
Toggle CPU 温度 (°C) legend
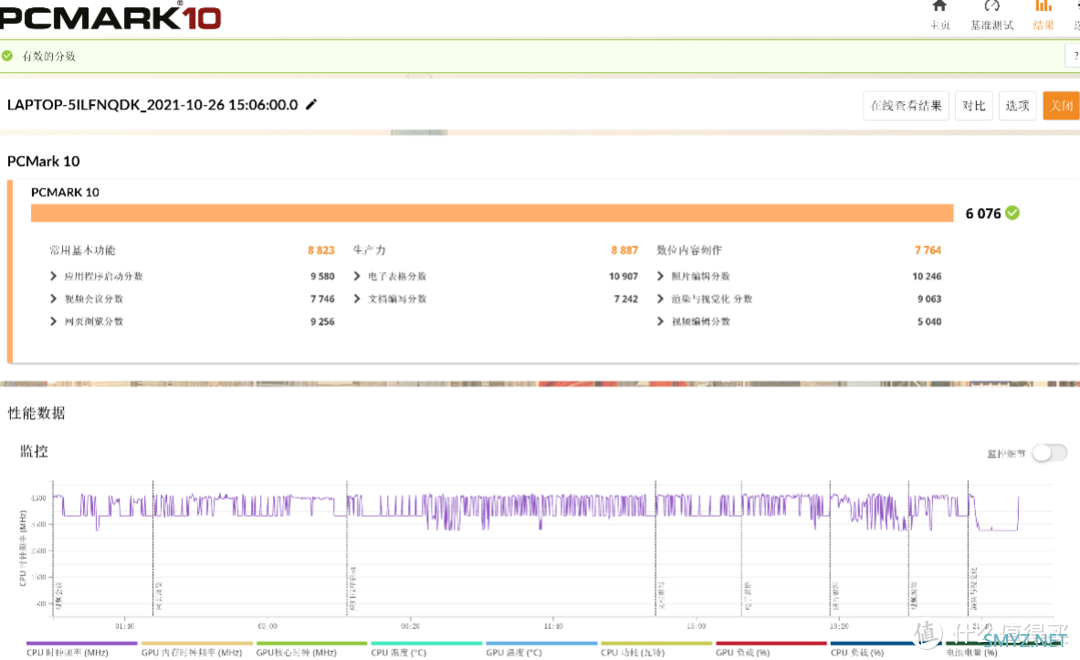[426, 649]
